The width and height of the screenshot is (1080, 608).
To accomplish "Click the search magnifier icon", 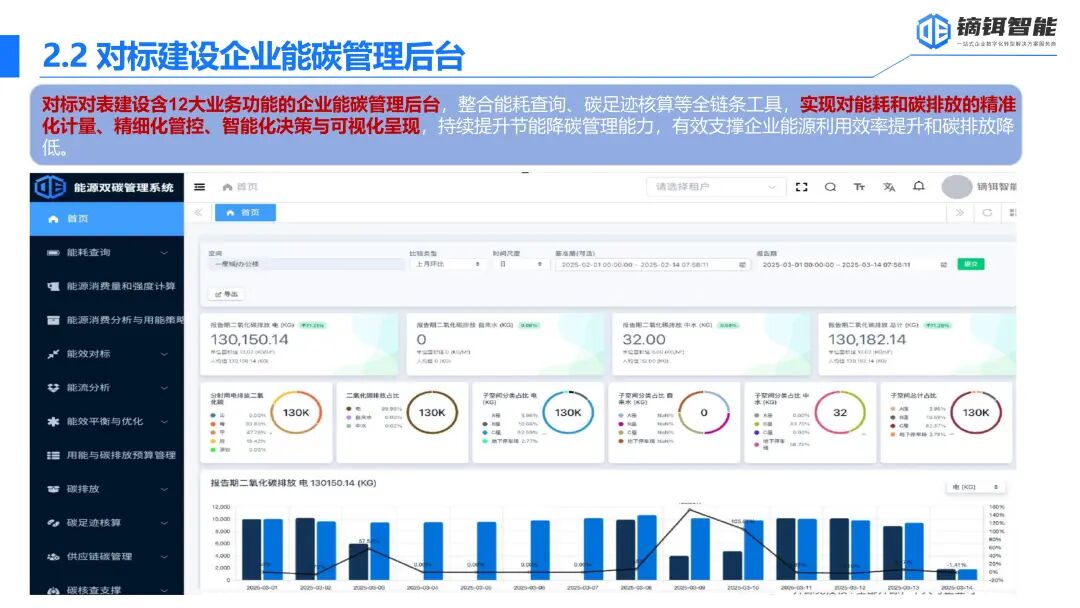I will (830, 187).
